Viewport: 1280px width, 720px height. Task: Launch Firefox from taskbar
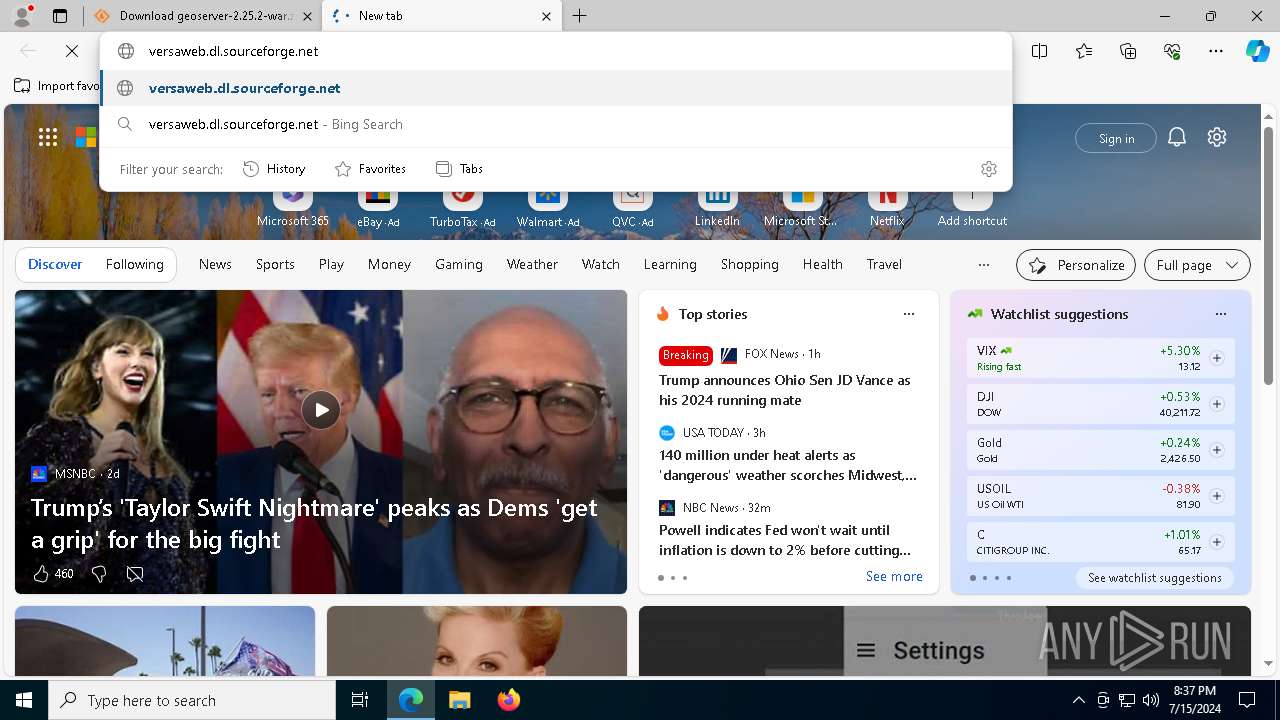(x=509, y=700)
